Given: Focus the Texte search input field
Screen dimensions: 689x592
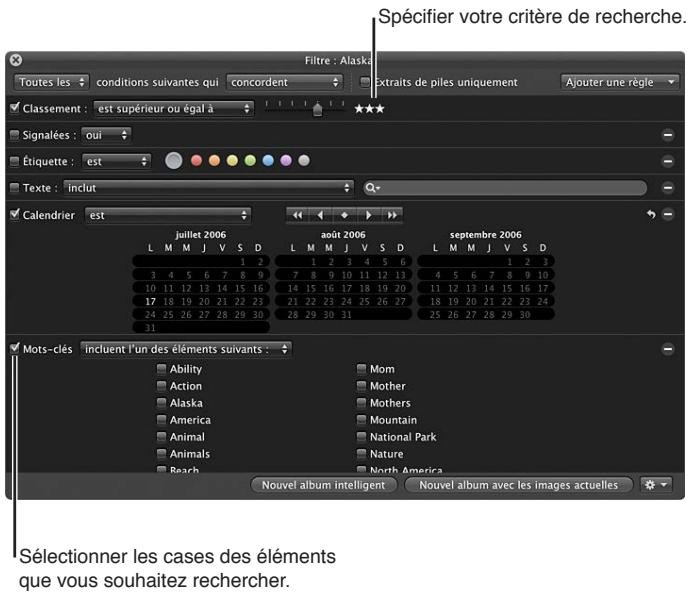Looking at the screenshot, I should click(505, 188).
